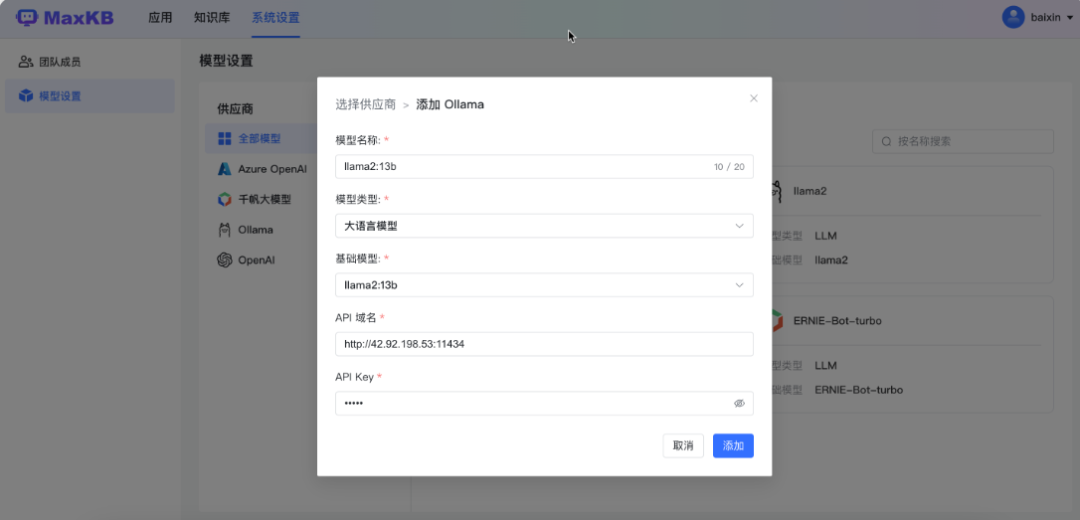Click the Ollama llama icon

click(225, 229)
